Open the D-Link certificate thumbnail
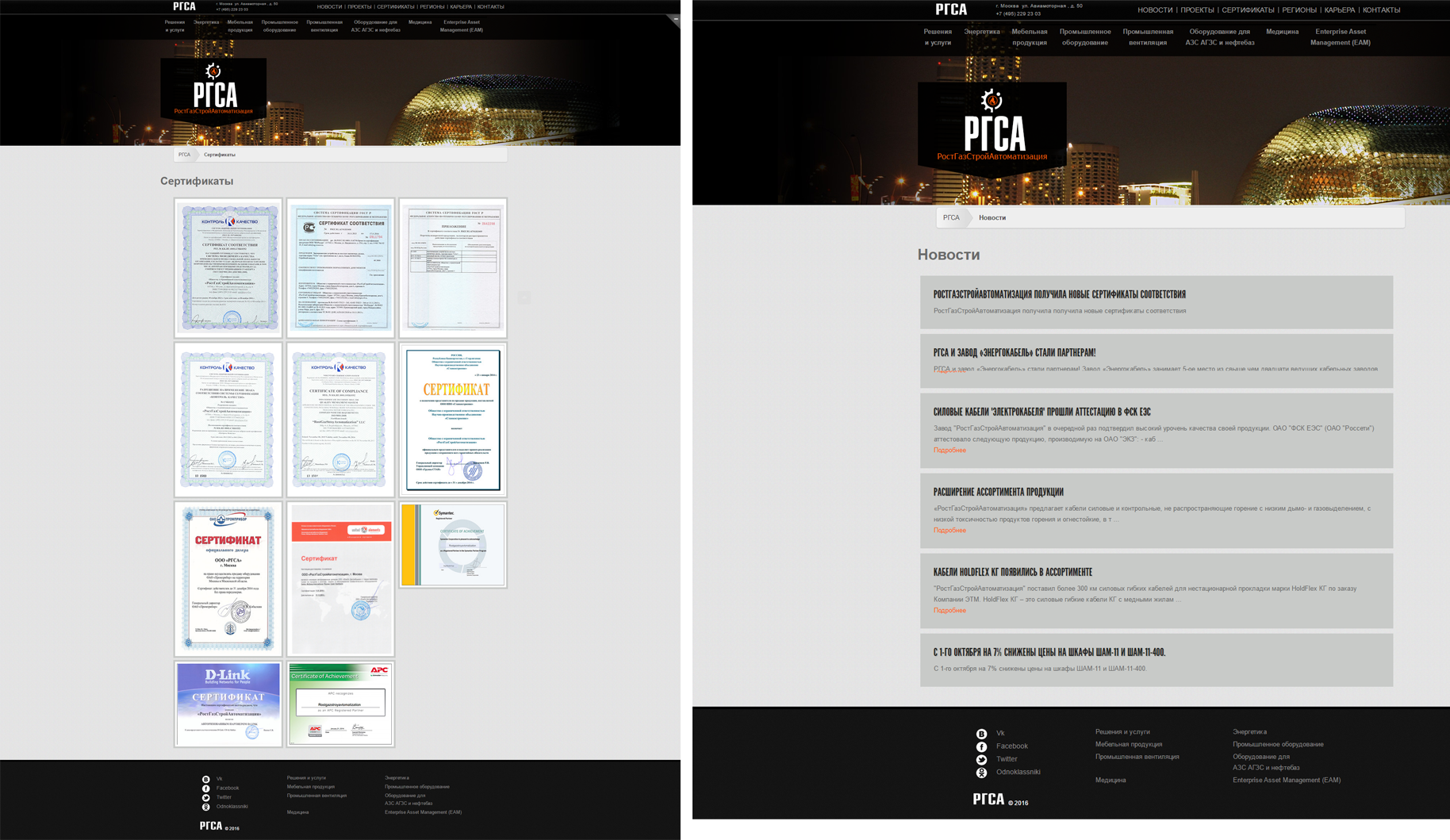 pos(228,704)
